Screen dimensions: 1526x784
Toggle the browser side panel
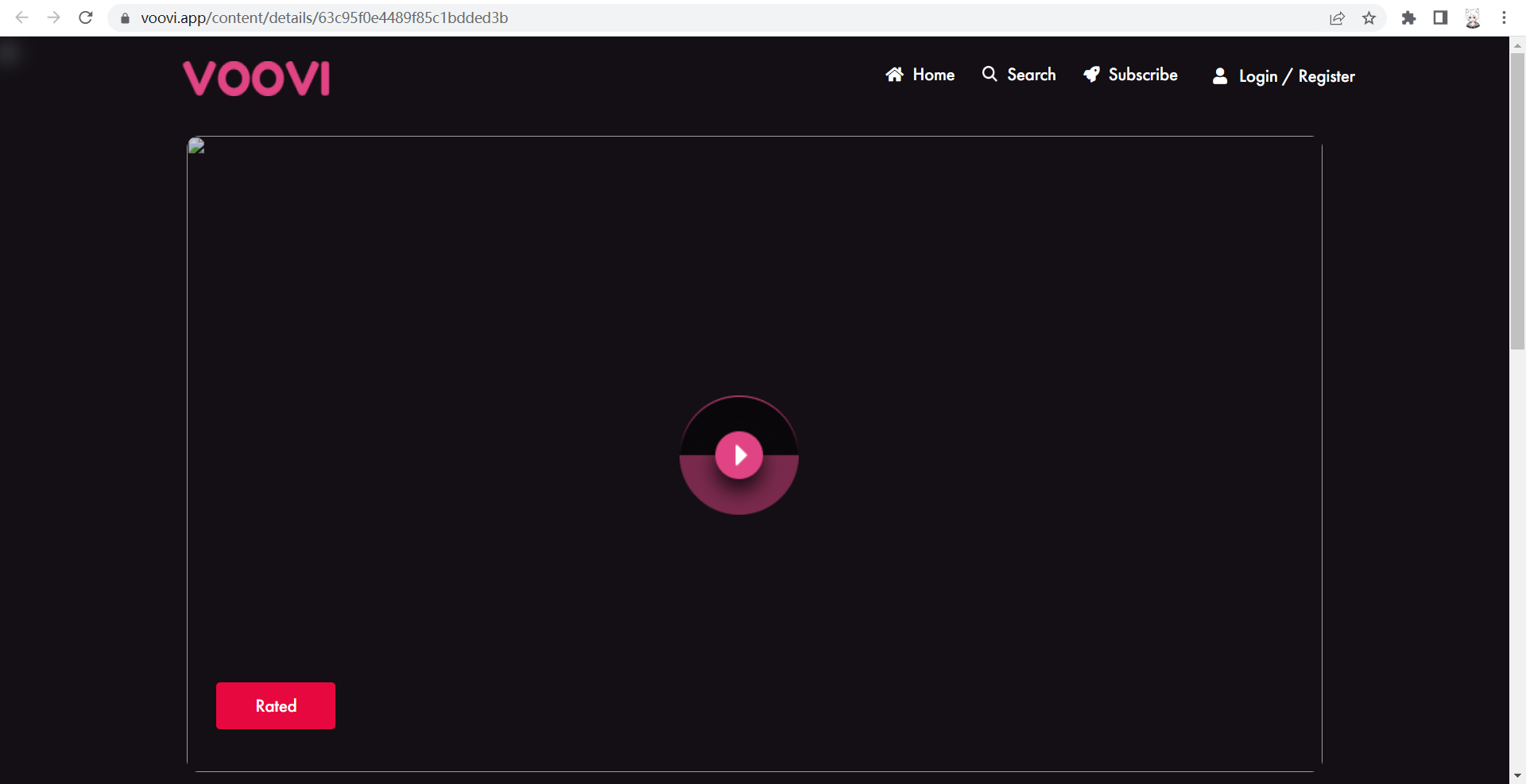point(1440,17)
